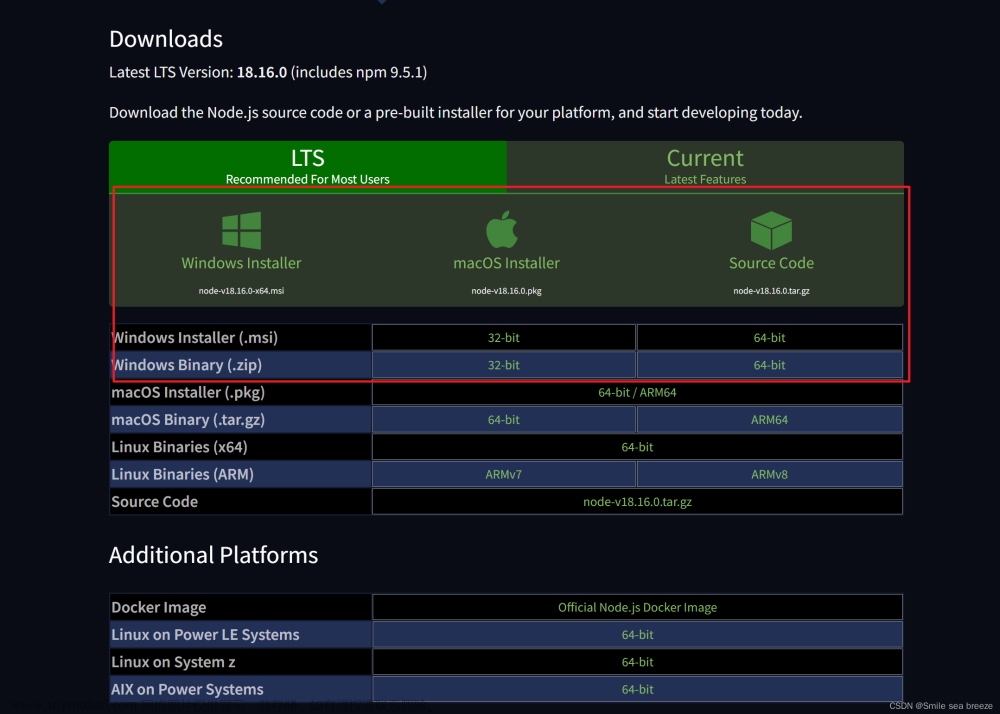
Task: Download ARM64 macOS Binary (.tar.gz)
Action: click(x=770, y=420)
